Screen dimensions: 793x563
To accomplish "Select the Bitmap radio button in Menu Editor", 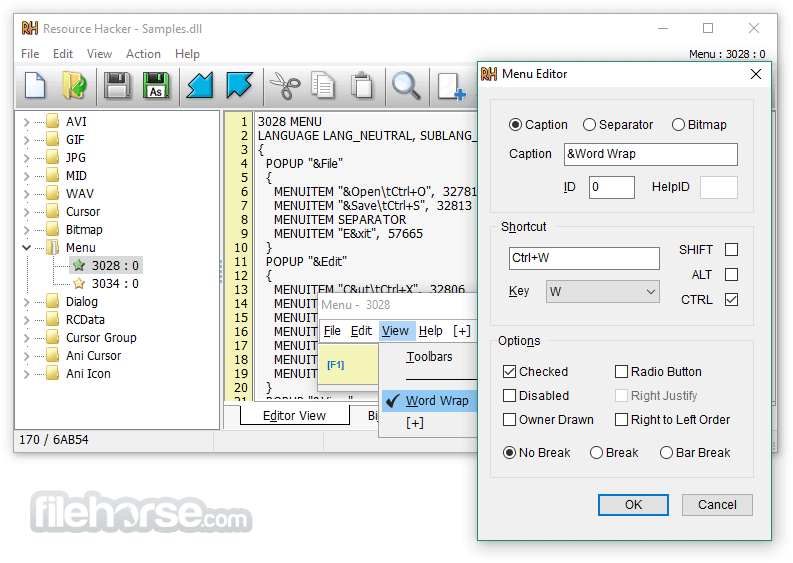I will click(x=678, y=124).
